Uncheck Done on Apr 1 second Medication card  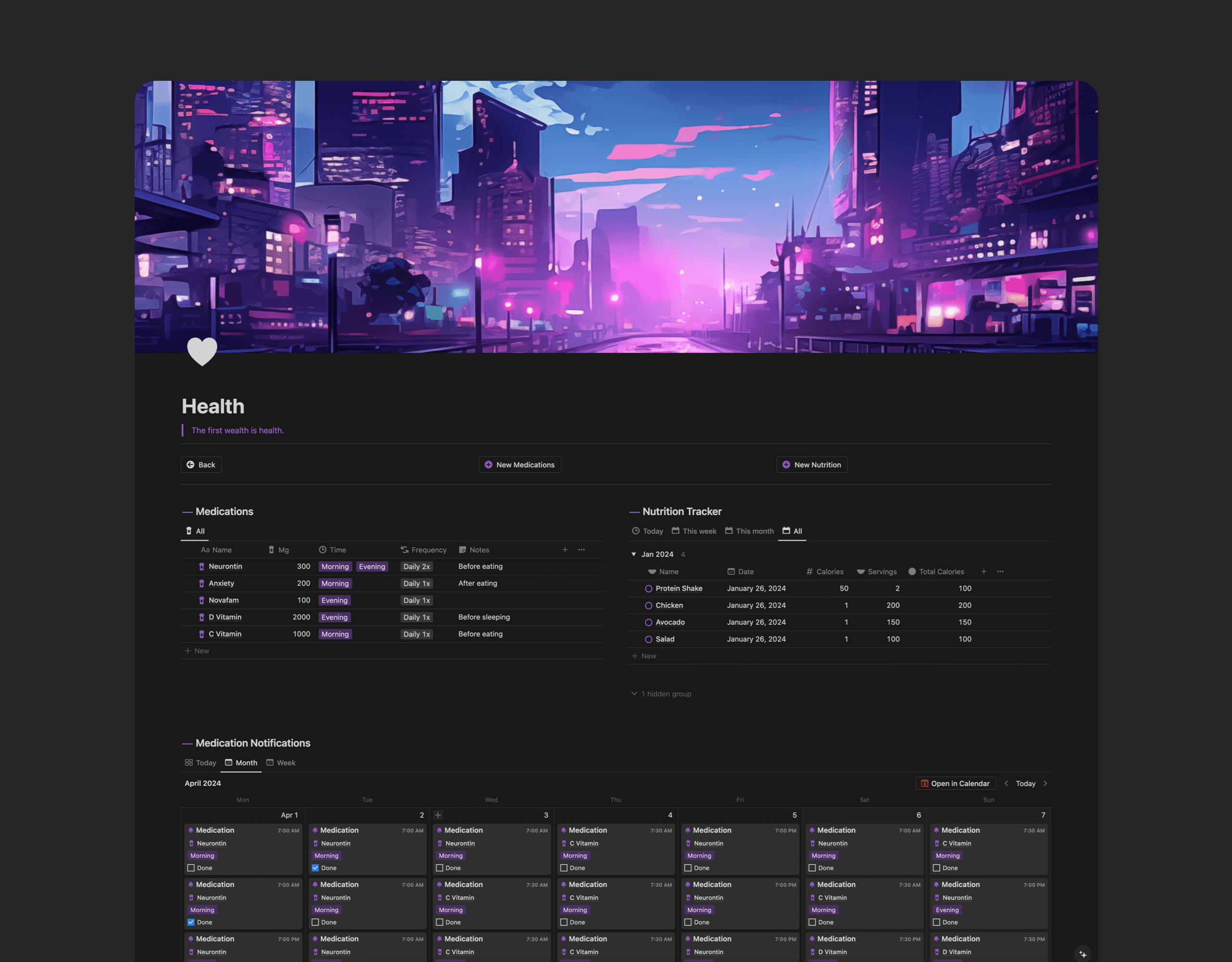click(x=191, y=923)
